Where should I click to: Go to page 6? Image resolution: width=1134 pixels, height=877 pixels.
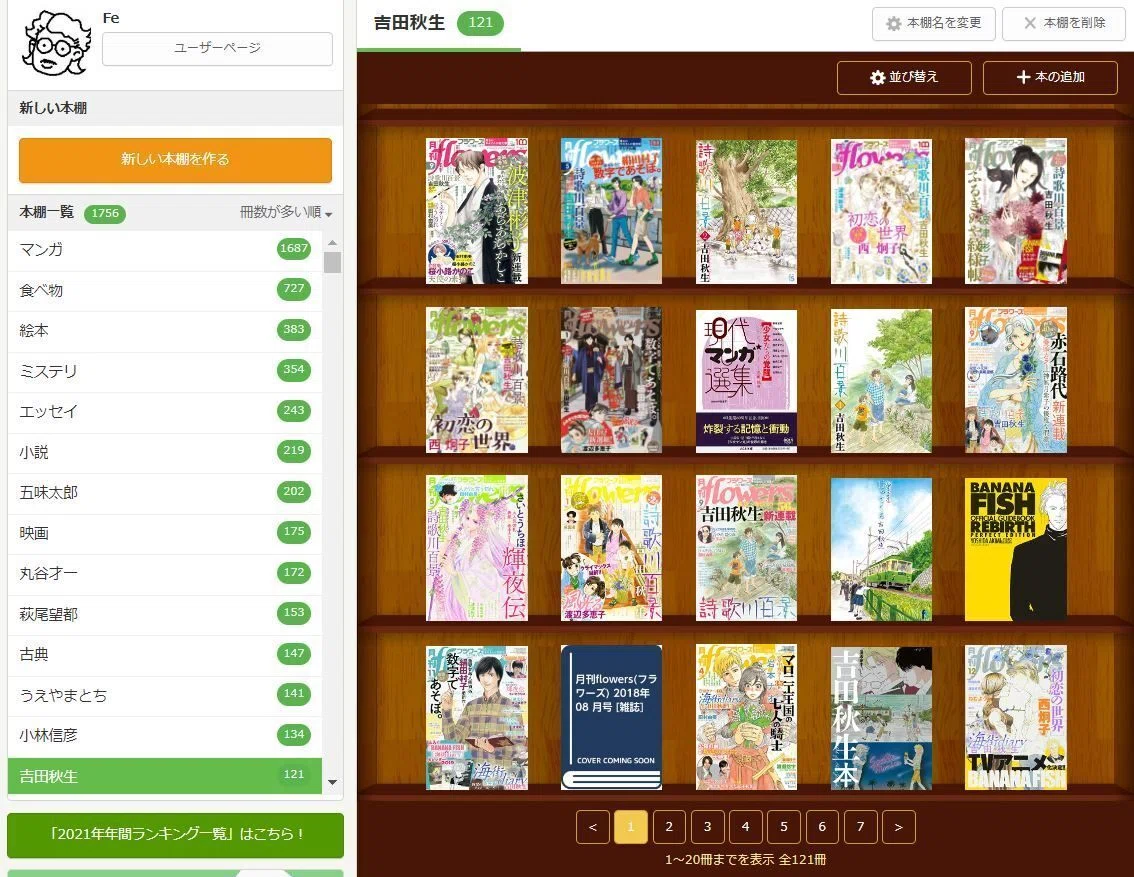coord(822,827)
